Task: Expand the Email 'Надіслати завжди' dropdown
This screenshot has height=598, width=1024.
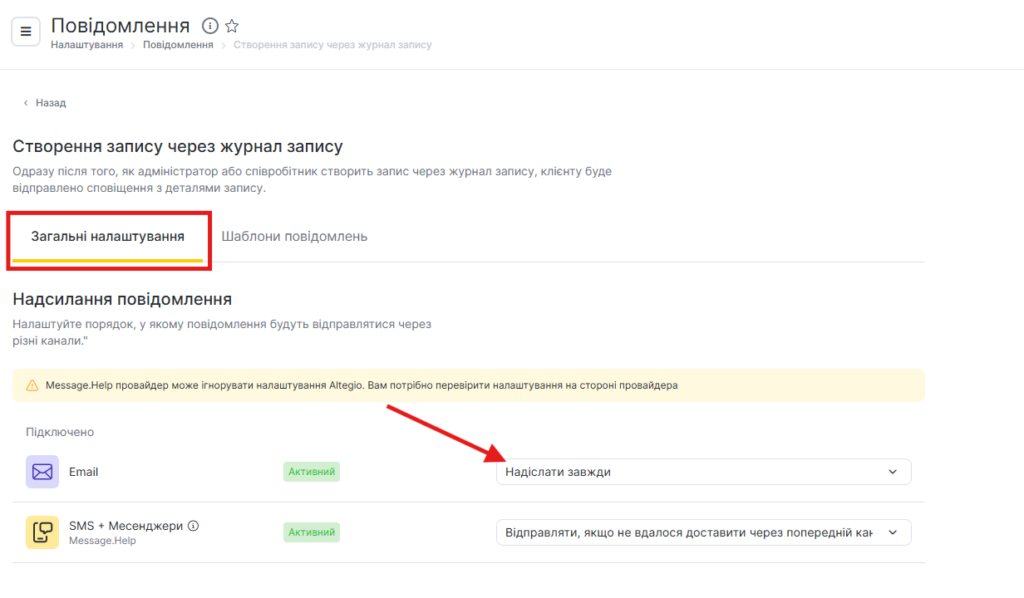Action: pyautogui.click(x=703, y=472)
